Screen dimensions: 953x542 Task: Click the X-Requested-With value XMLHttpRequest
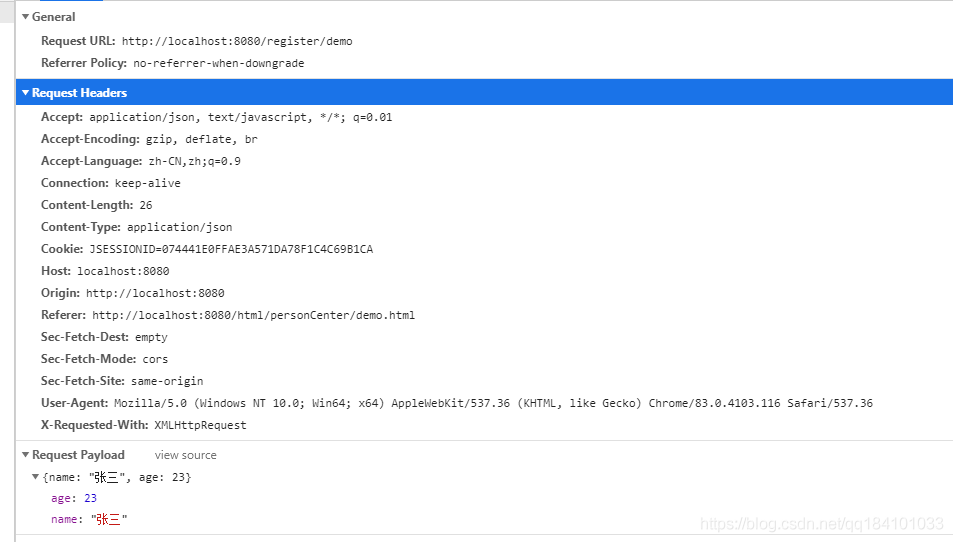(200, 425)
